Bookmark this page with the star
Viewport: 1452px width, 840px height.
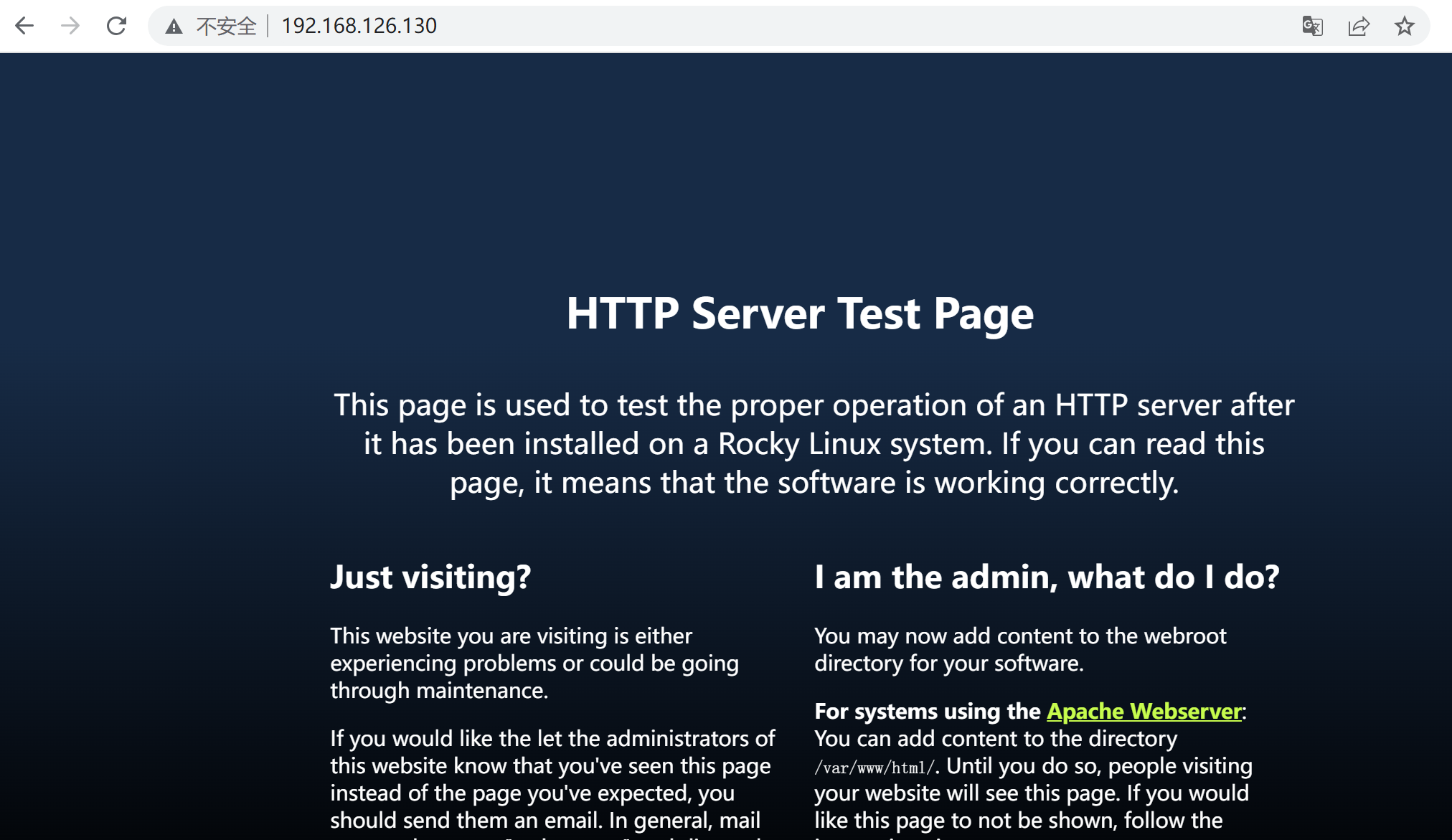coord(1404,27)
